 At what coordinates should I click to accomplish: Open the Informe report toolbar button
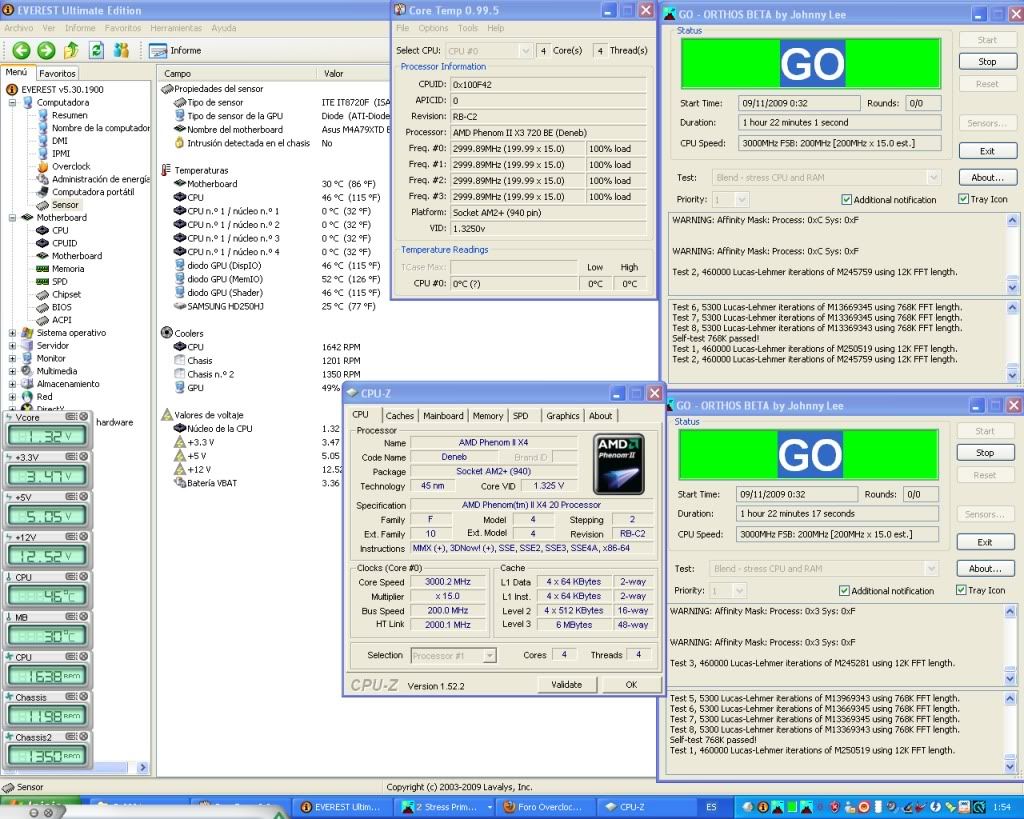pyautogui.click(x=175, y=50)
